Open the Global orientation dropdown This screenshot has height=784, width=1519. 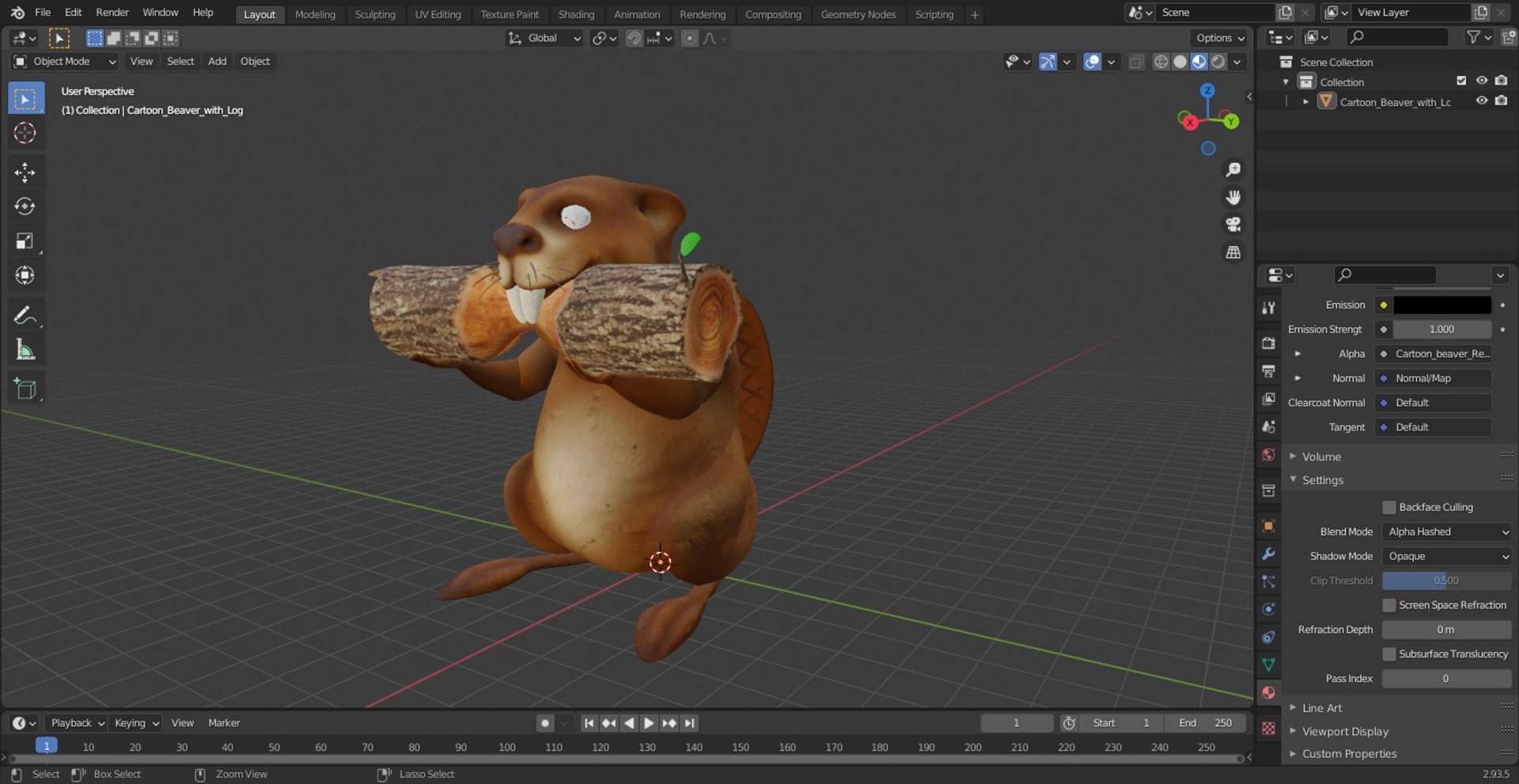544,38
